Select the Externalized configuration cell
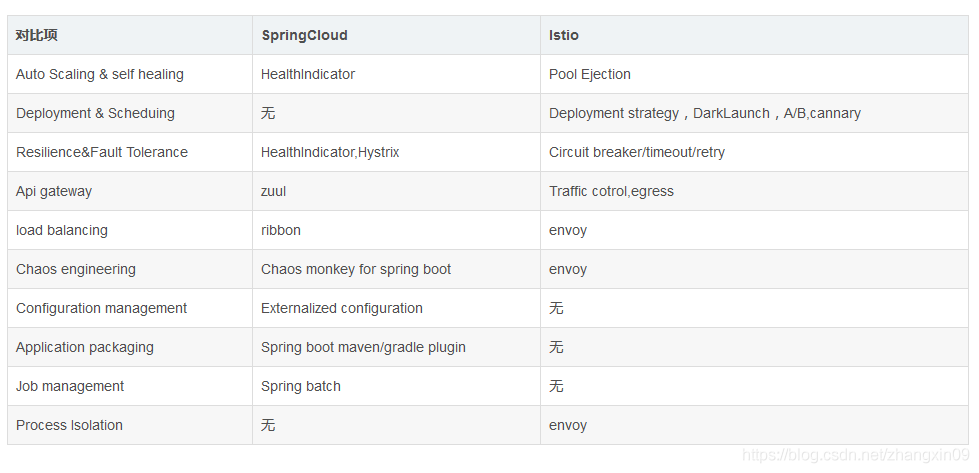 [x=342, y=308]
